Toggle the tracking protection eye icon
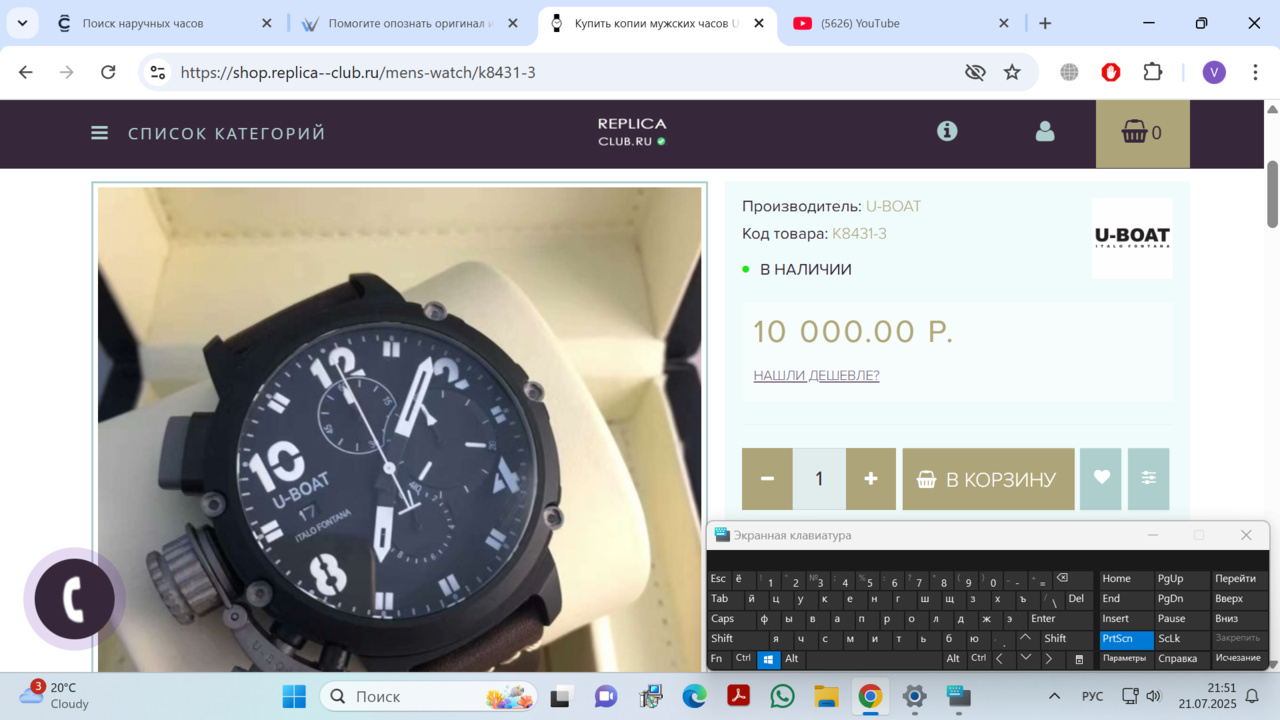The height and width of the screenshot is (720, 1280). (975, 72)
